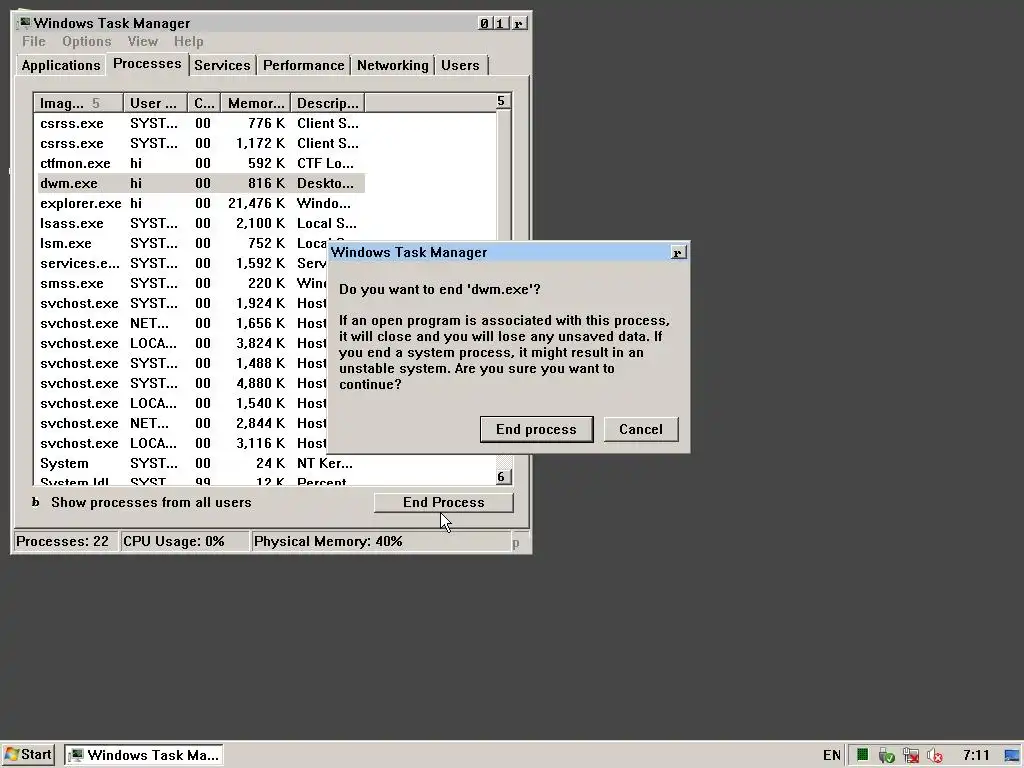Image resolution: width=1024 pixels, height=768 pixels.
Task: Maximize the Windows Task Manager window
Action: click(500, 24)
